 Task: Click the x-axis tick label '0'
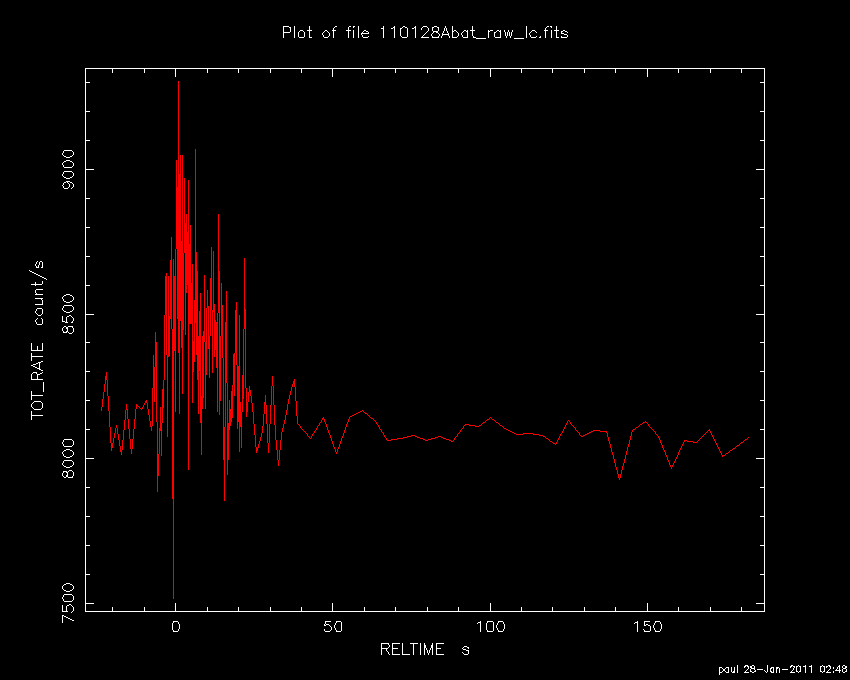click(176, 627)
